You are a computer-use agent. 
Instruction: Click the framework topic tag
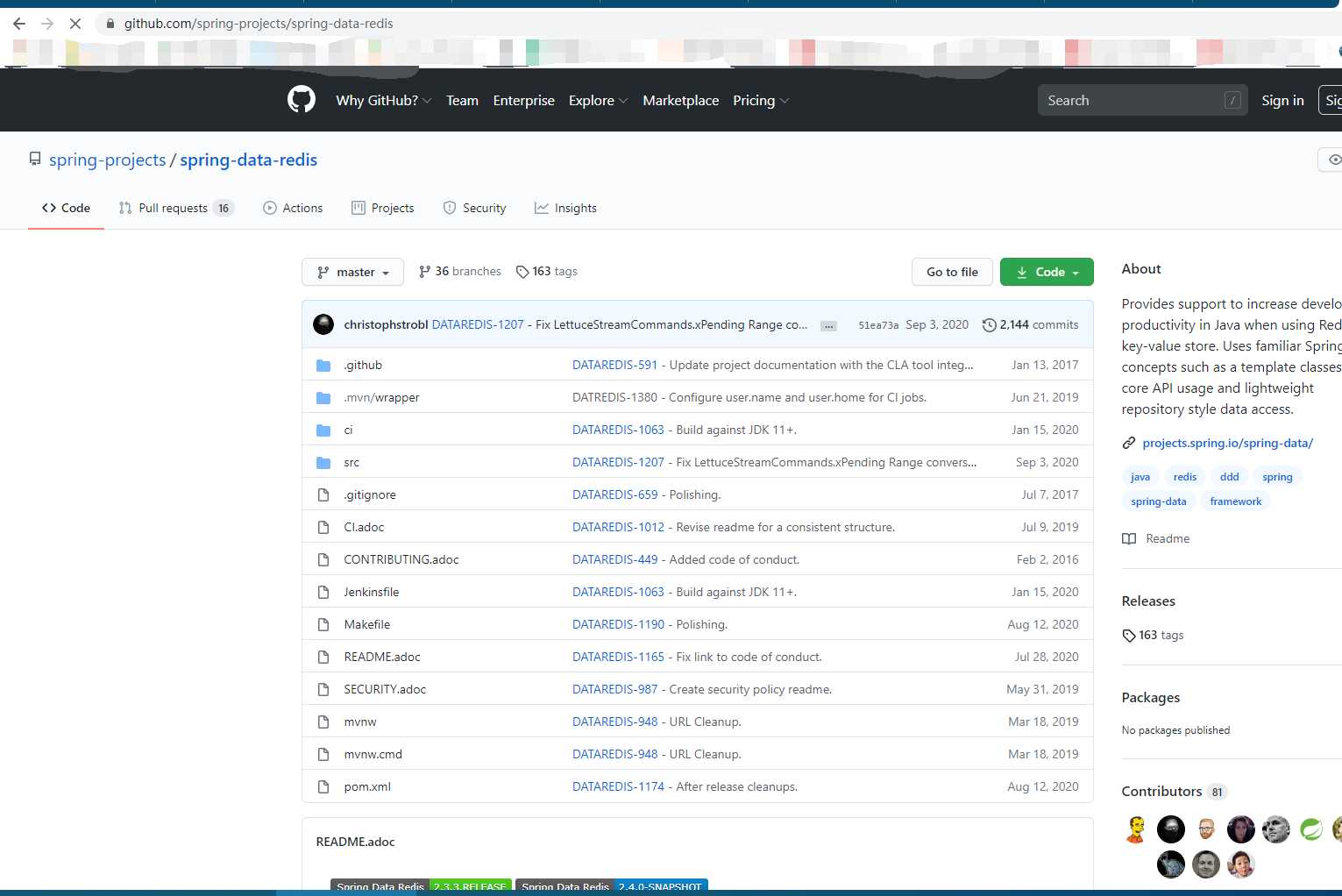point(1236,501)
